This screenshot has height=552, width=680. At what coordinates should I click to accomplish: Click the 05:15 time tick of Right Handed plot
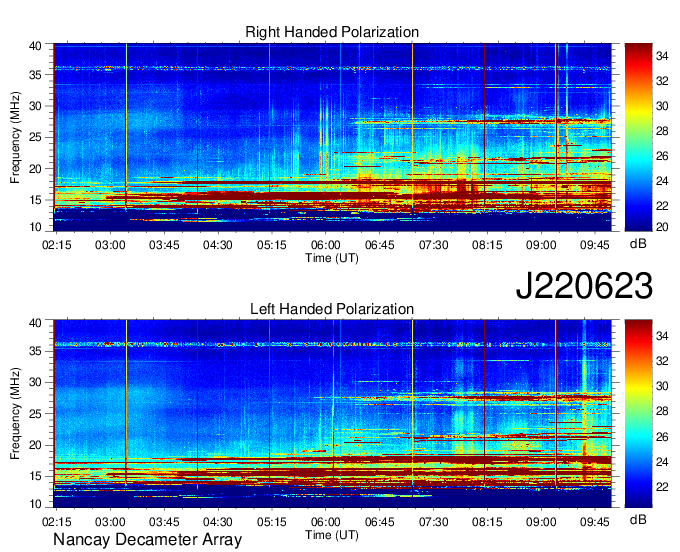(271, 245)
